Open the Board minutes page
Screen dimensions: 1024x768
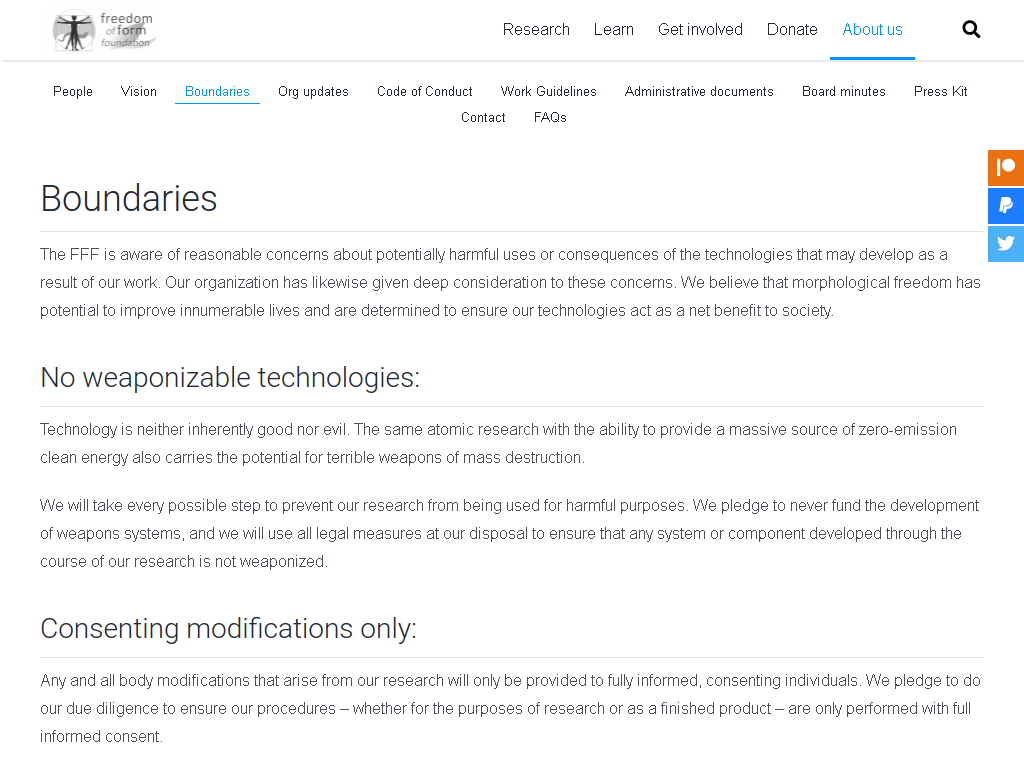tap(843, 91)
